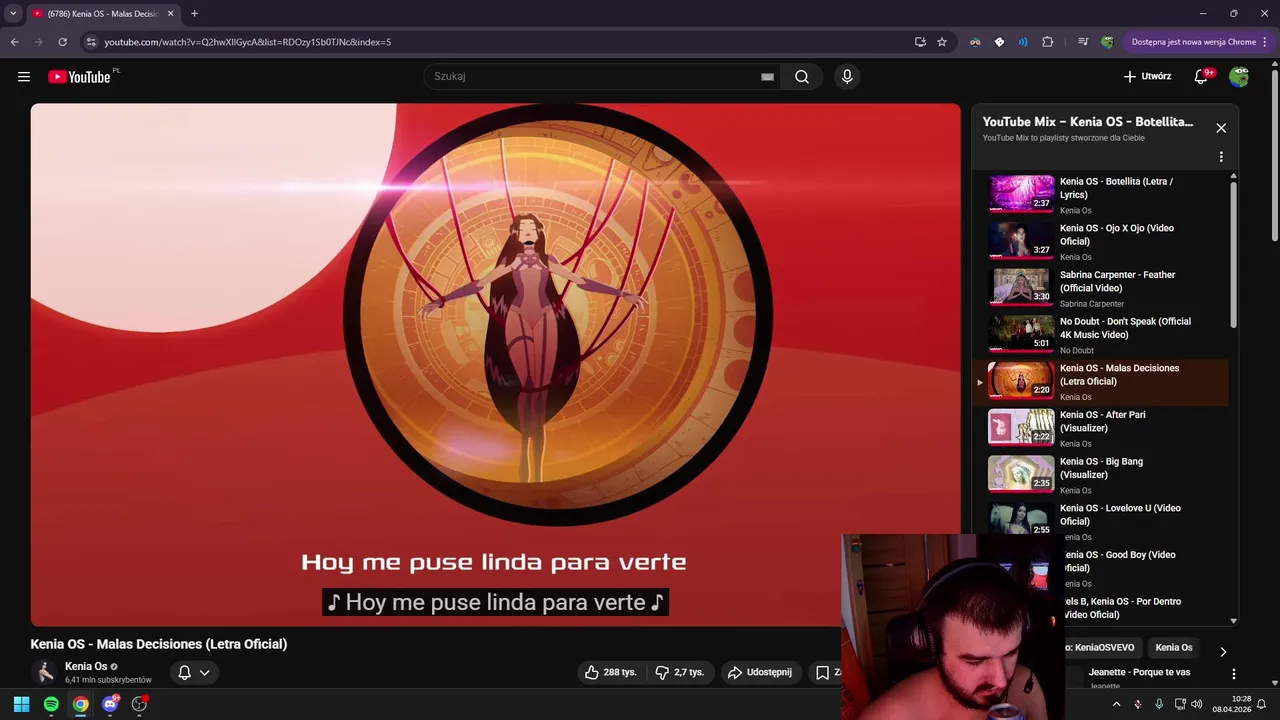The height and width of the screenshot is (720, 1280).
Task: Open the blue sound waves extension
Action: [1023, 42]
